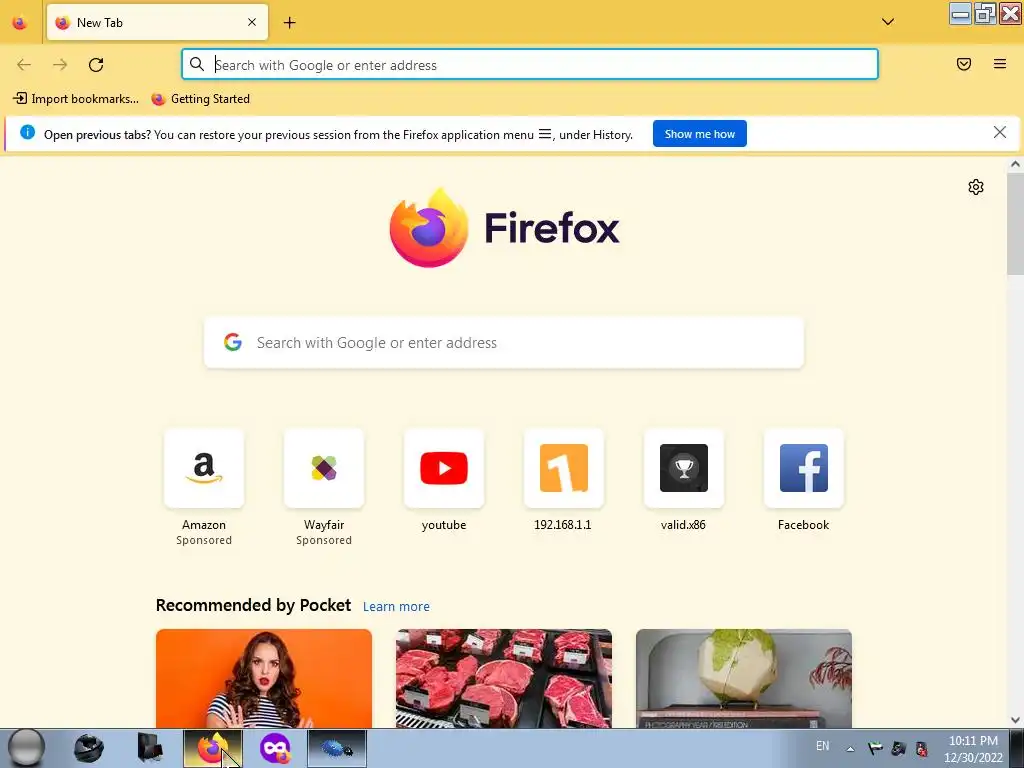Image resolution: width=1024 pixels, height=768 pixels.
Task: Click the search magnifier in address bar
Action: pyautogui.click(x=197, y=64)
